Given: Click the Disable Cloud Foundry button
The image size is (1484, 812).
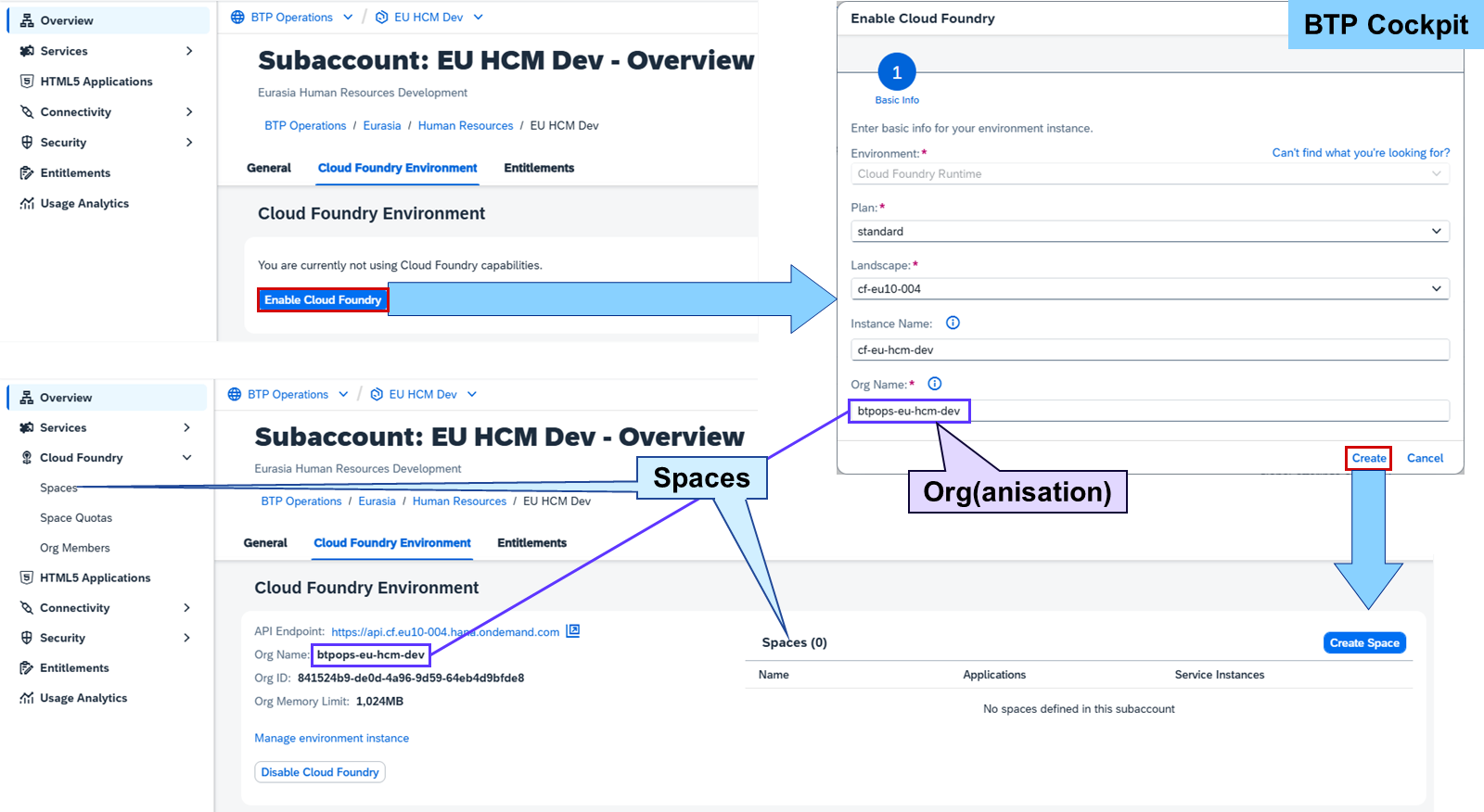Looking at the screenshot, I should [x=320, y=772].
